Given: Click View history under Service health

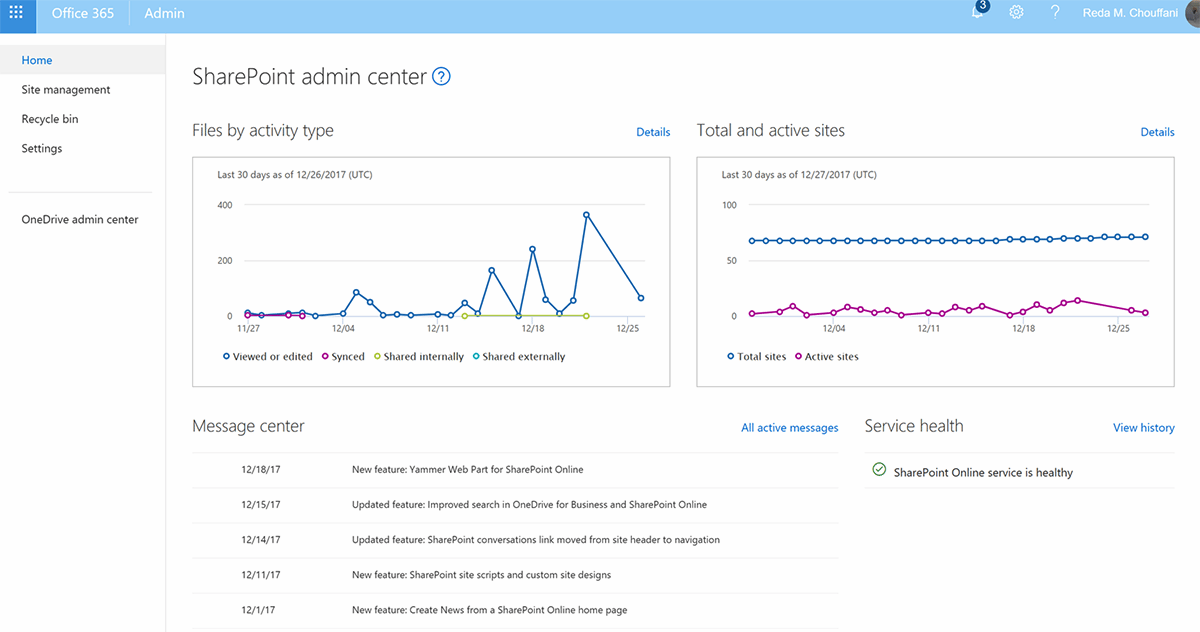Looking at the screenshot, I should pos(1143,427).
